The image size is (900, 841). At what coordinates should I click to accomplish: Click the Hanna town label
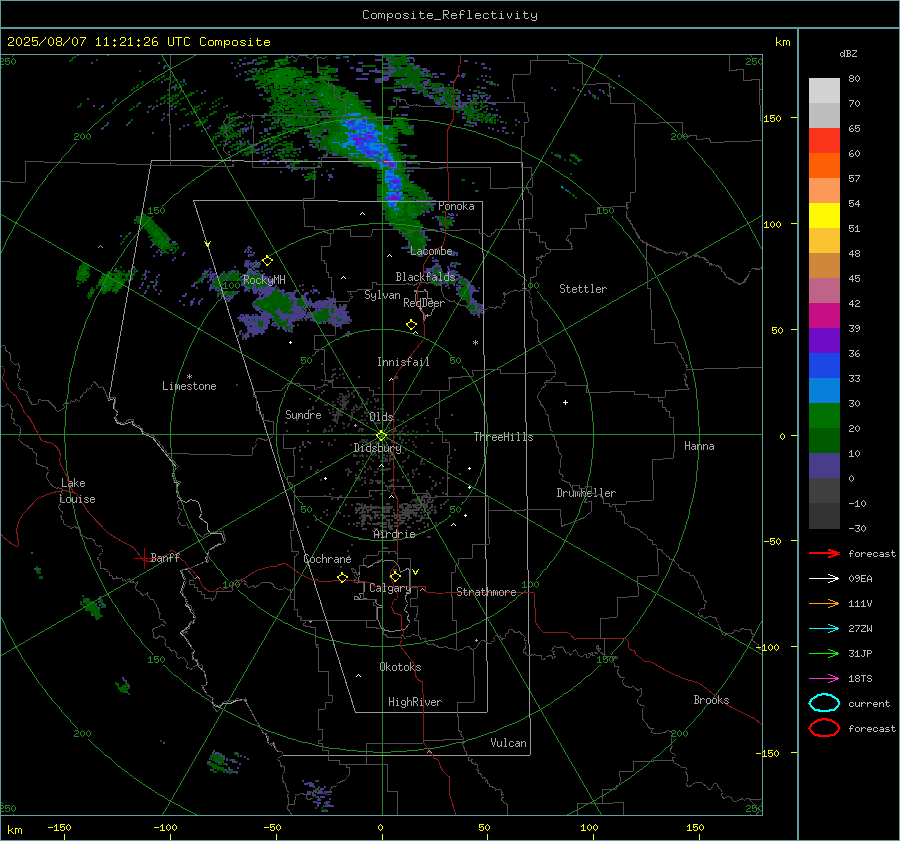click(x=699, y=446)
